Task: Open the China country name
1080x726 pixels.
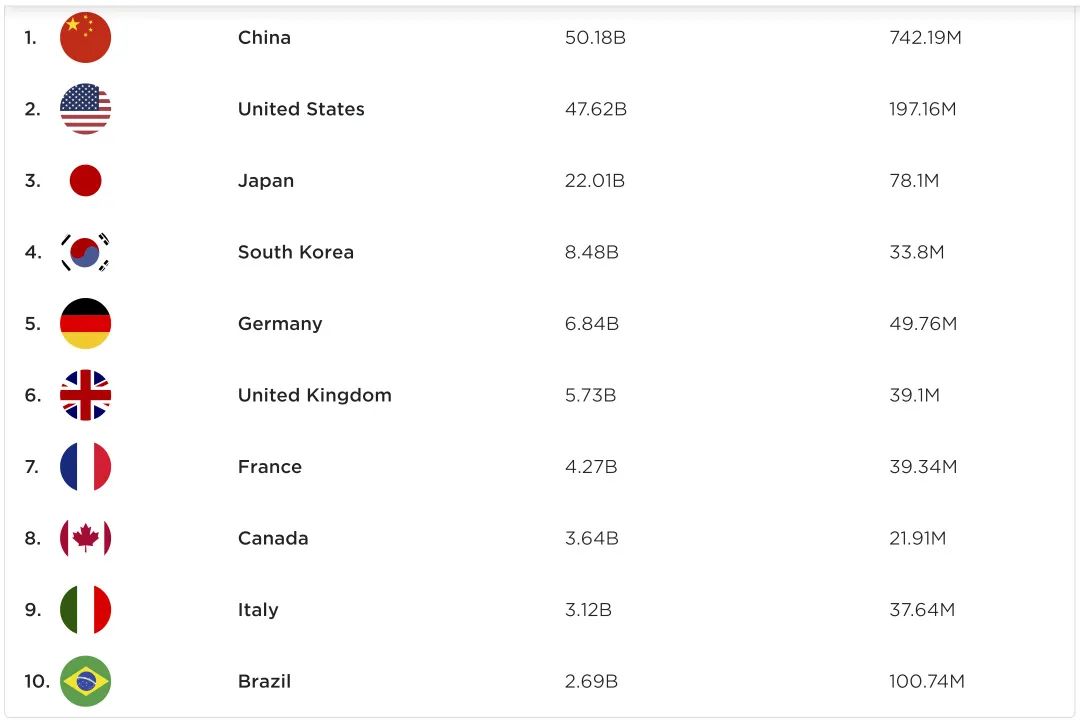Action: coord(264,37)
